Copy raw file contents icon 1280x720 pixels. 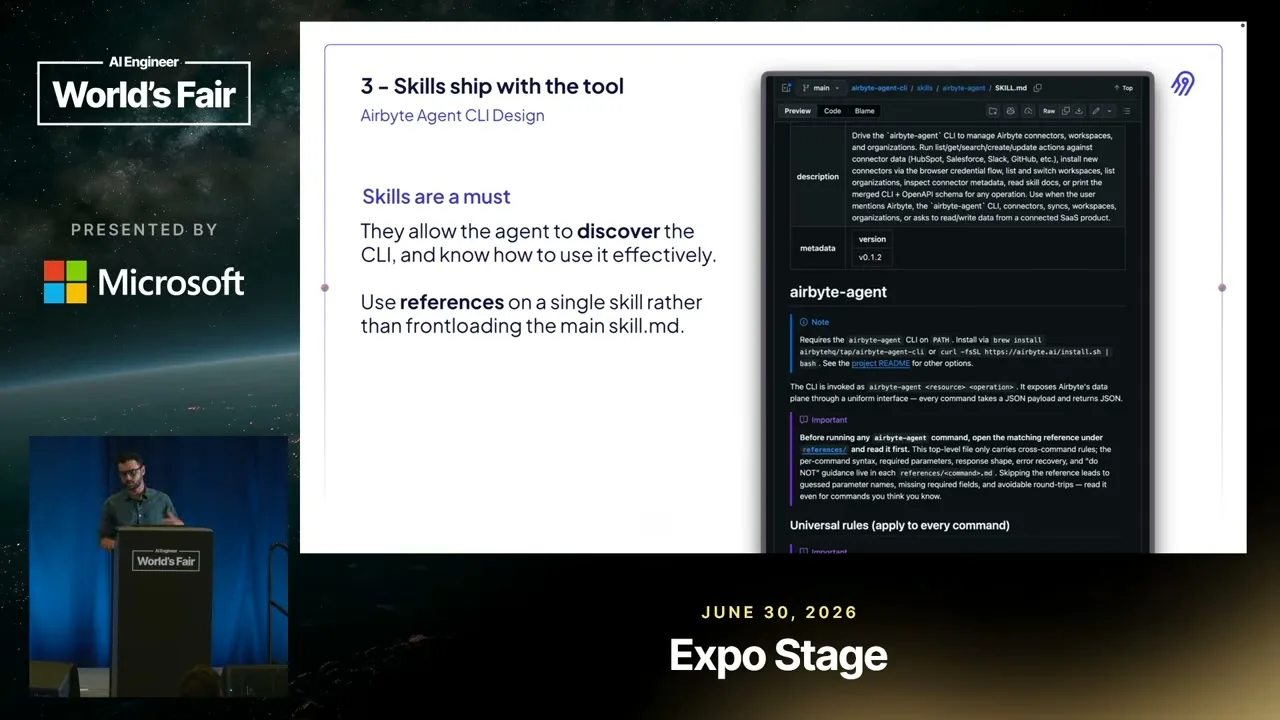point(1066,111)
